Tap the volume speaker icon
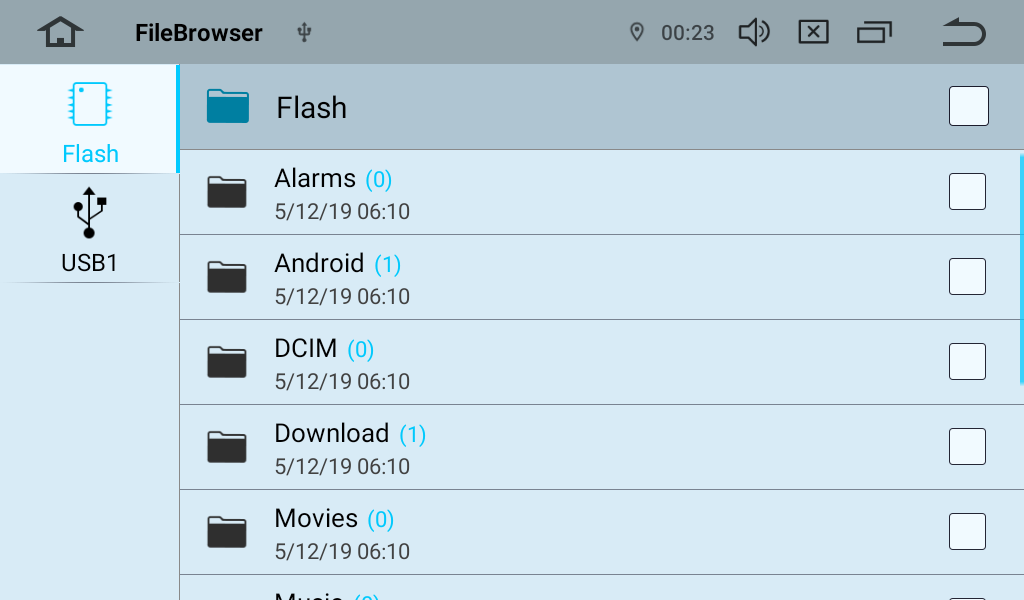 pyautogui.click(x=753, y=33)
